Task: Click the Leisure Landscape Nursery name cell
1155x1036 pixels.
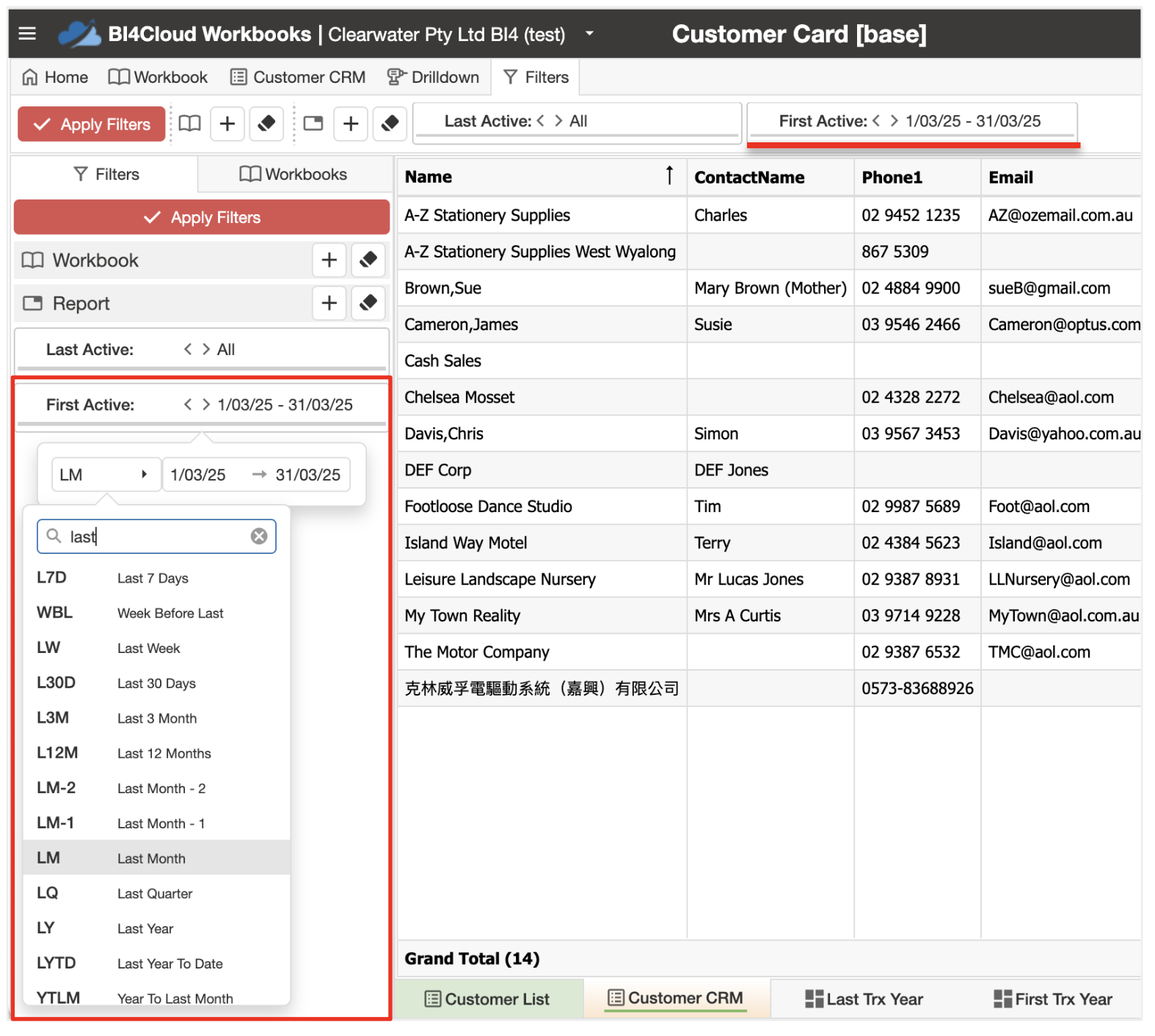Action: tap(542, 579)
